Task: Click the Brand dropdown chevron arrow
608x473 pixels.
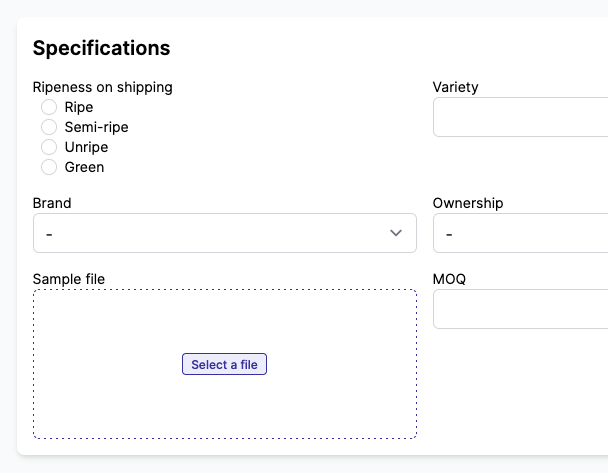Action: (x=396, y=233)
